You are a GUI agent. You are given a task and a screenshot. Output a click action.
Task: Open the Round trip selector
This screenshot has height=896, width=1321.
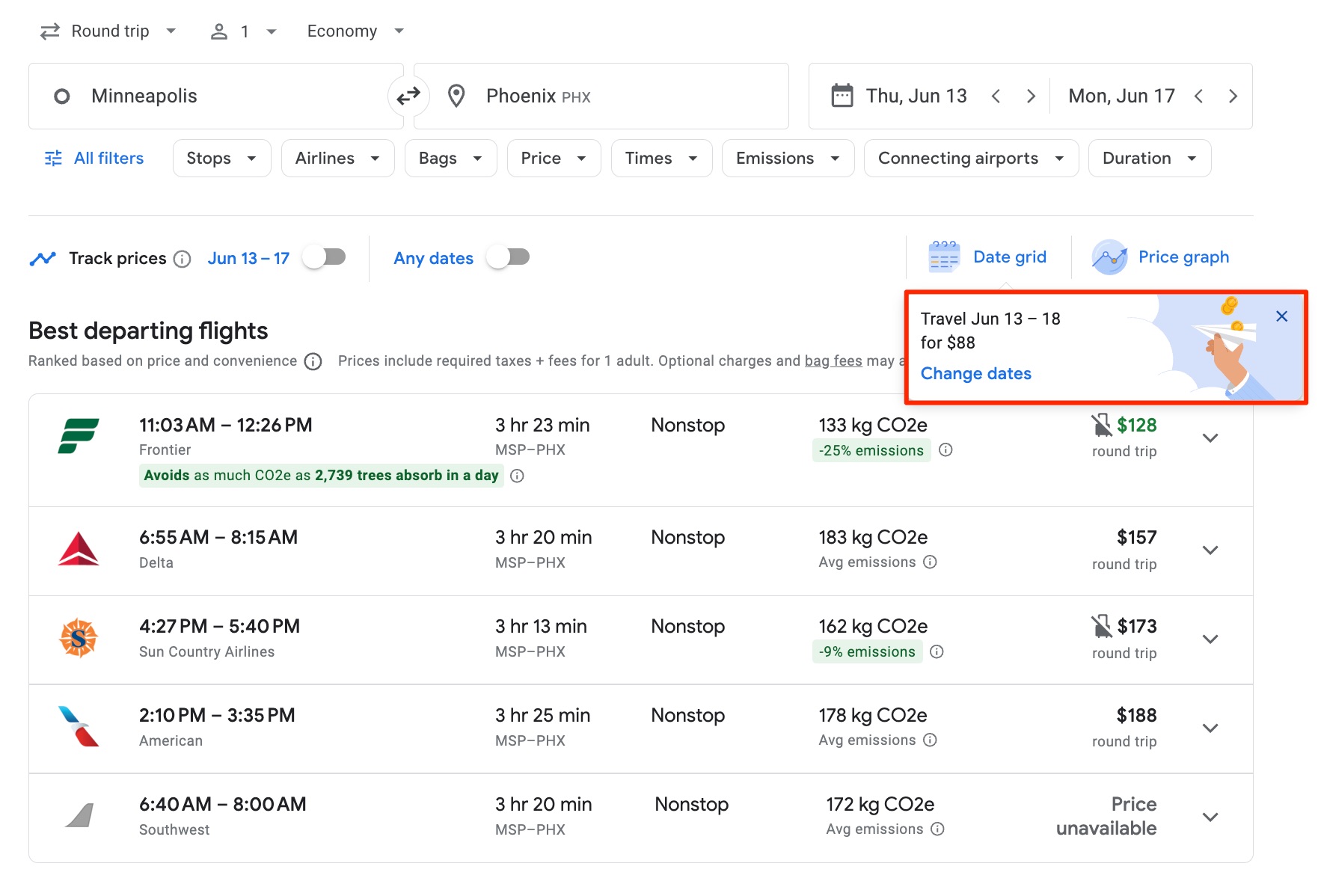coord(109,31)
